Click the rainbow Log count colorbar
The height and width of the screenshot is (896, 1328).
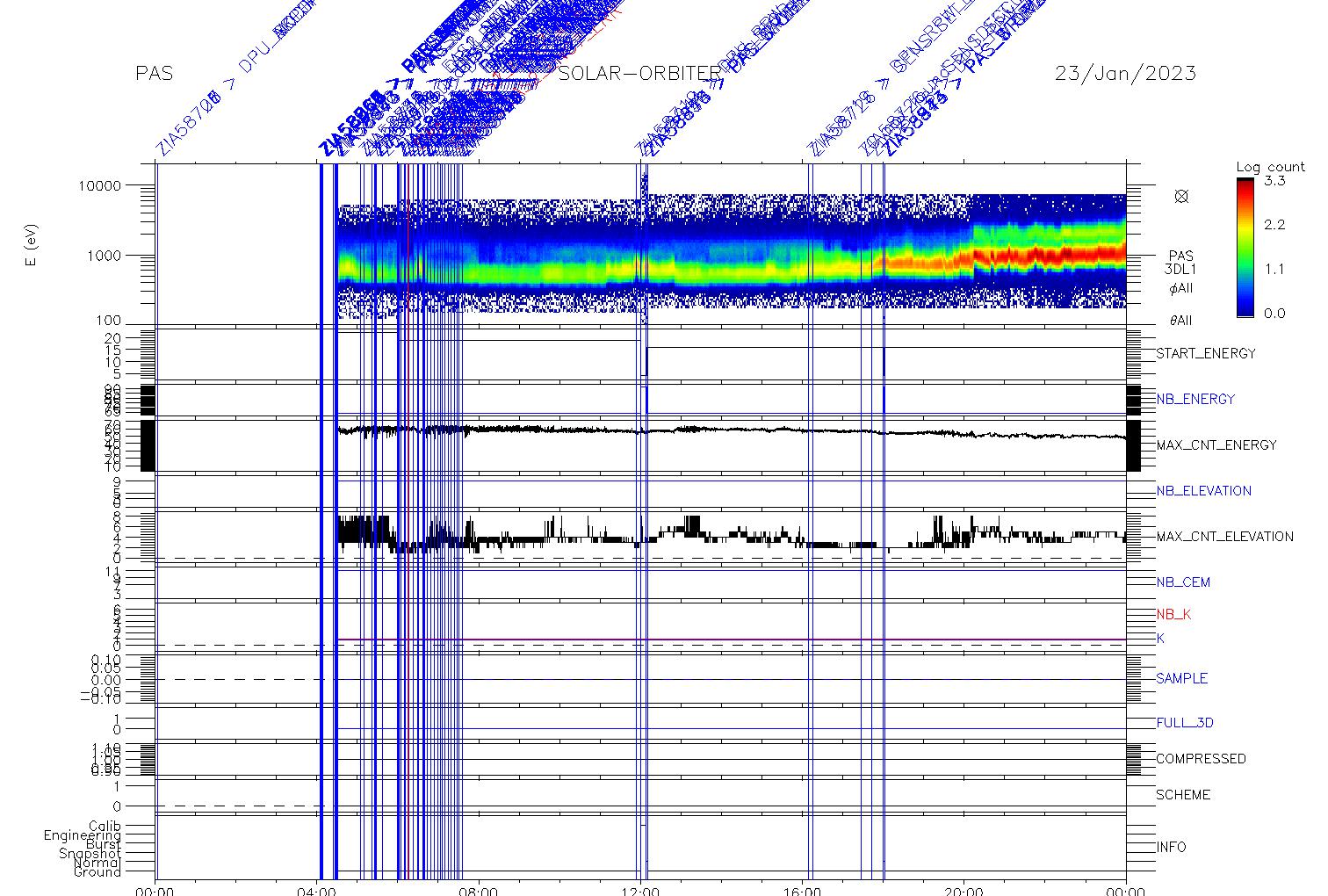1245,248
